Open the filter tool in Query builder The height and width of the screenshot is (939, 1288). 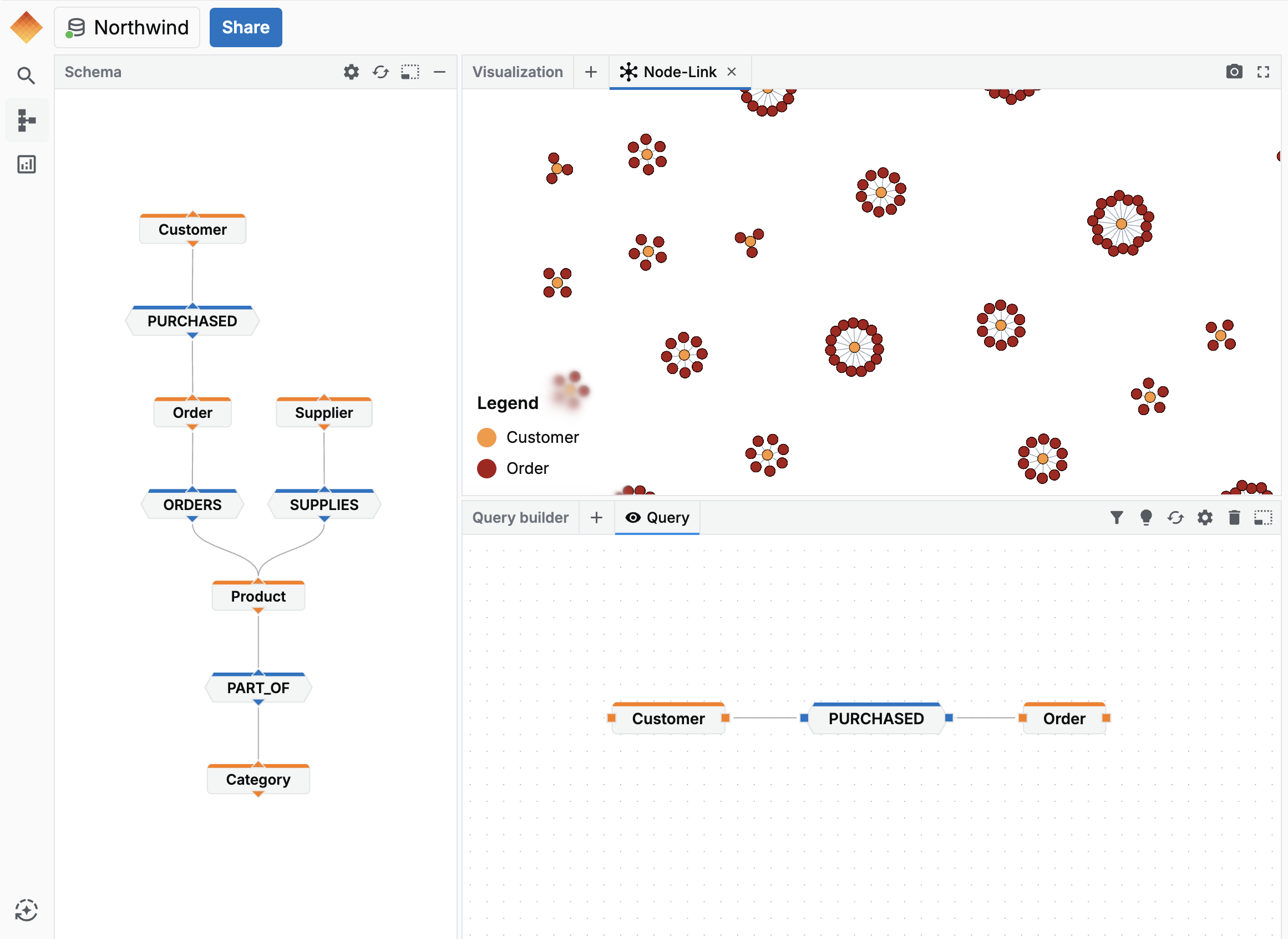pos(1117,518)
